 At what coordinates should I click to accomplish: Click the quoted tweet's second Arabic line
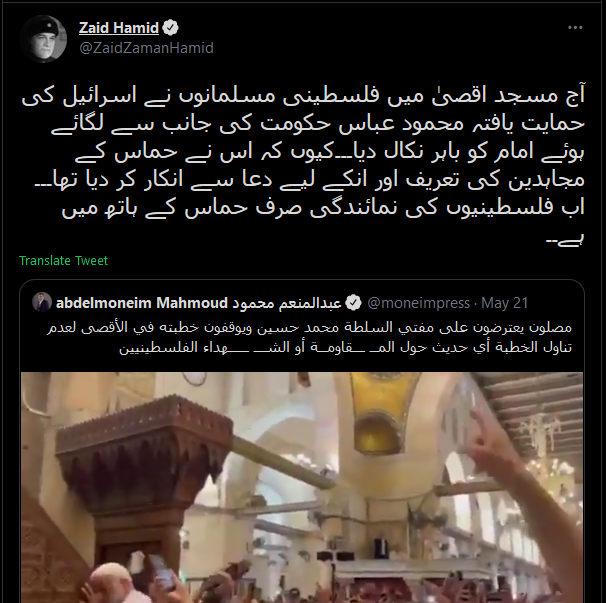click(x=345, y=347)
